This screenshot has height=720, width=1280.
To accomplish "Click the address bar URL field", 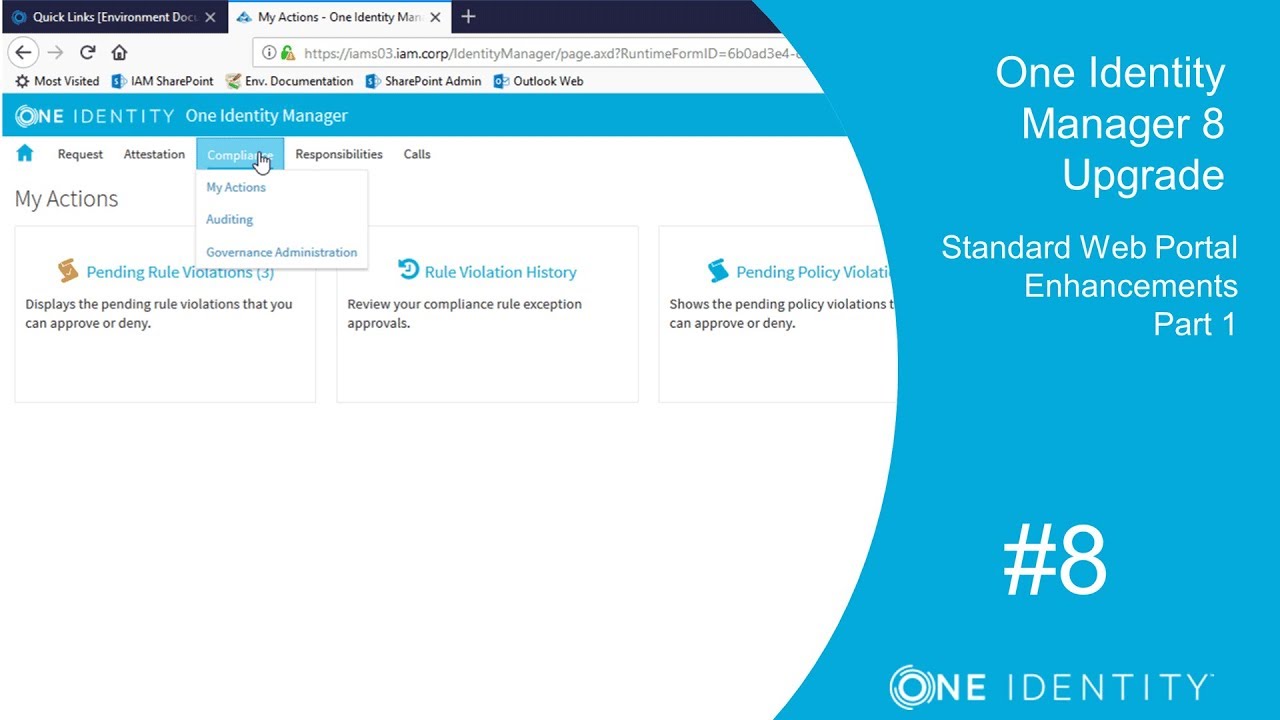I will point(550,53).
